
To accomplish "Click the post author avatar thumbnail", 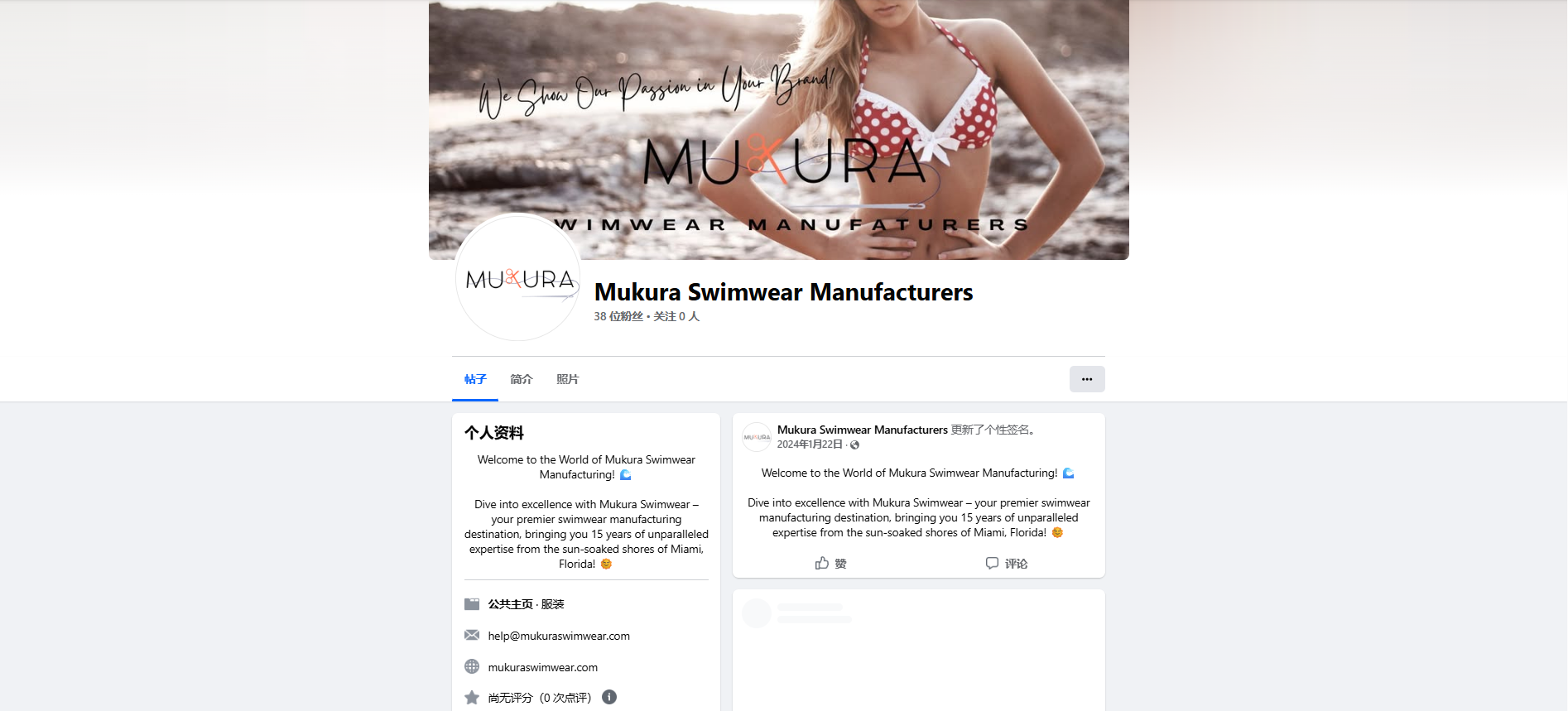I will pos(757,437).
